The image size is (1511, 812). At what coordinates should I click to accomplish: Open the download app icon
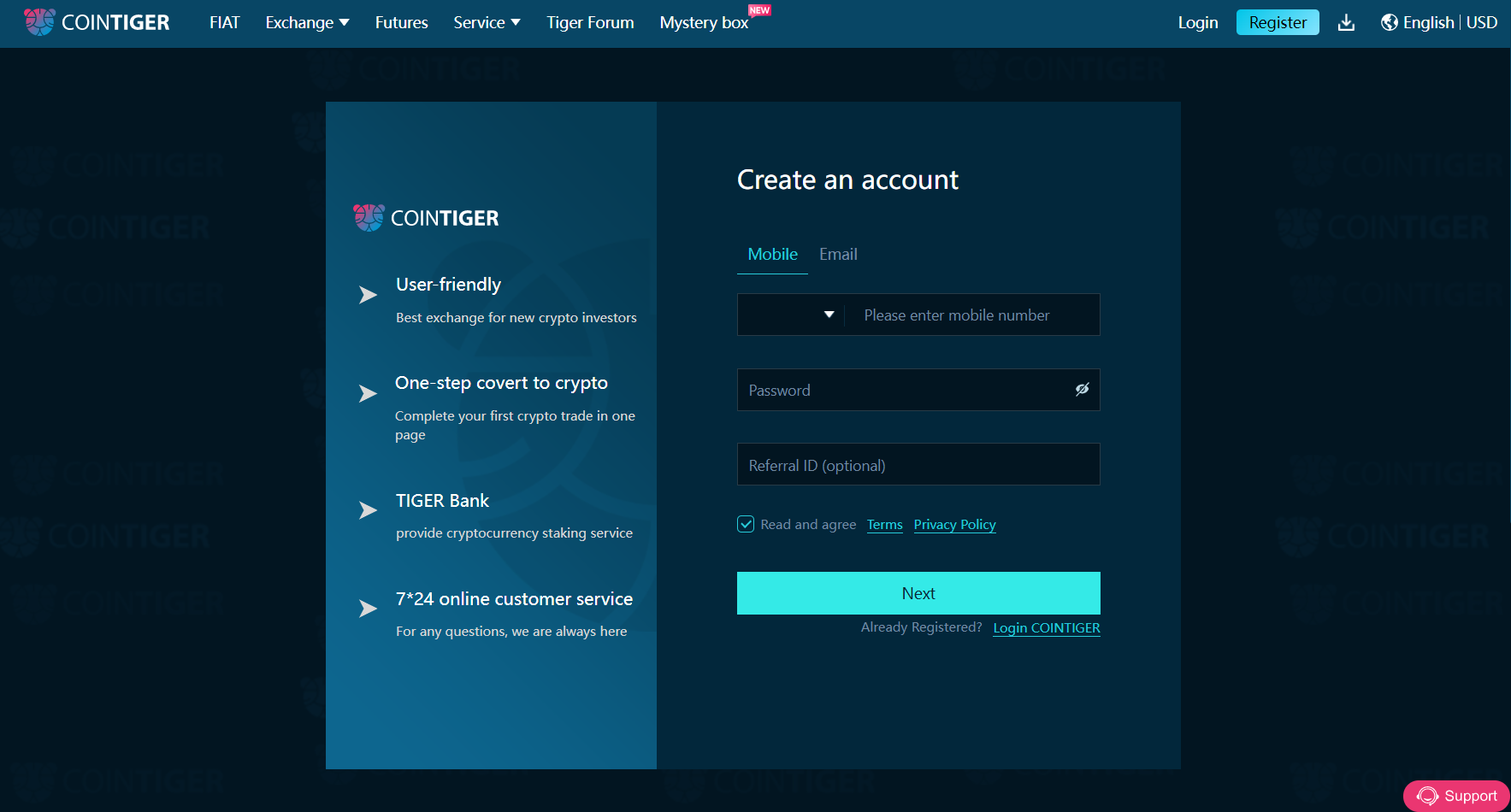[1346, 22]
